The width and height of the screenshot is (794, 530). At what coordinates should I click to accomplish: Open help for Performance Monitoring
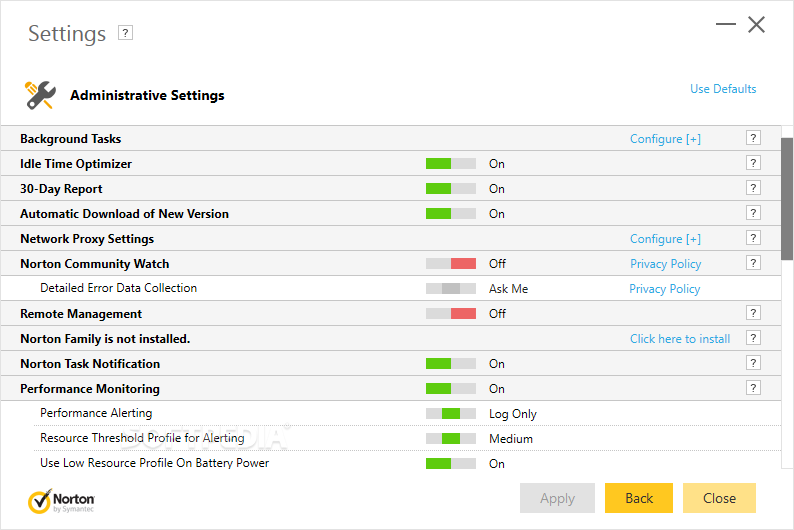pyautogui.click(x=753, y=388)
